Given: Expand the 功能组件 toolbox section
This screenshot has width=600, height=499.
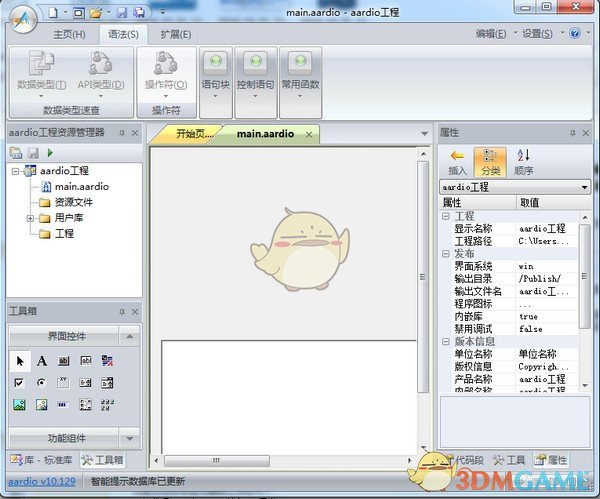Looking at the screenshot, I should click(129, 439).
